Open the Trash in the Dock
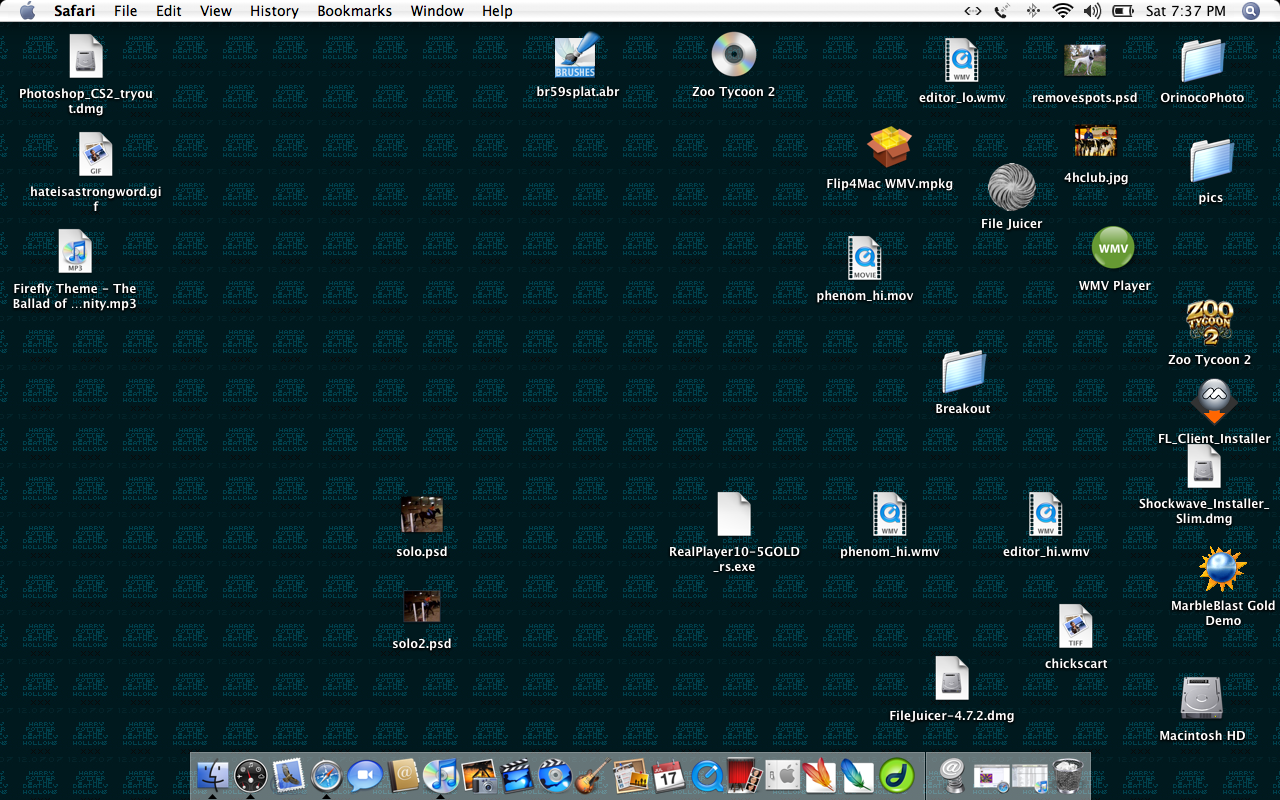Screen dimensions: 1280x800 pyautogui.click(x=1068, y=775)
